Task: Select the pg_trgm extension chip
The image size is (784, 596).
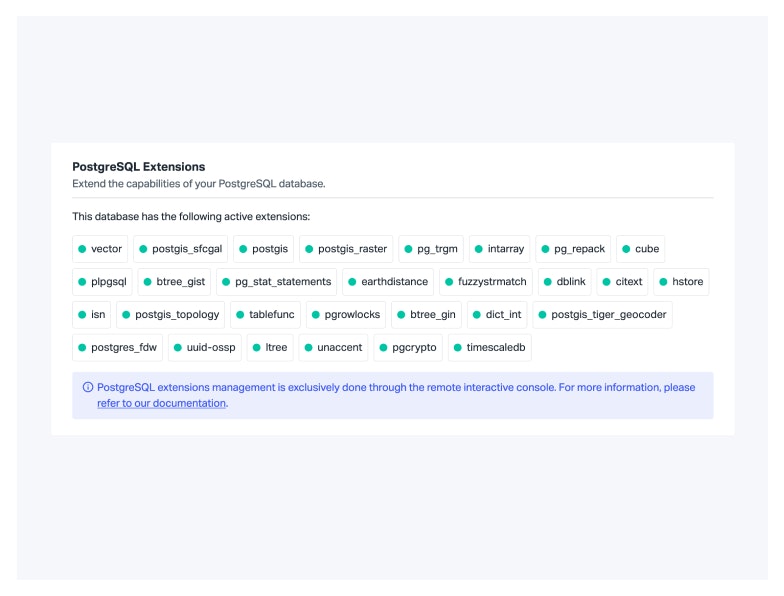Action: [431, 249]
